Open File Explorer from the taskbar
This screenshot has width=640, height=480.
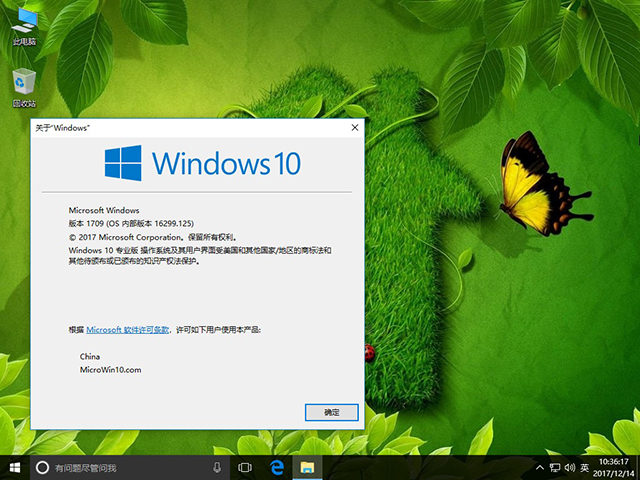pyautogui.click(x=307, y=468)
